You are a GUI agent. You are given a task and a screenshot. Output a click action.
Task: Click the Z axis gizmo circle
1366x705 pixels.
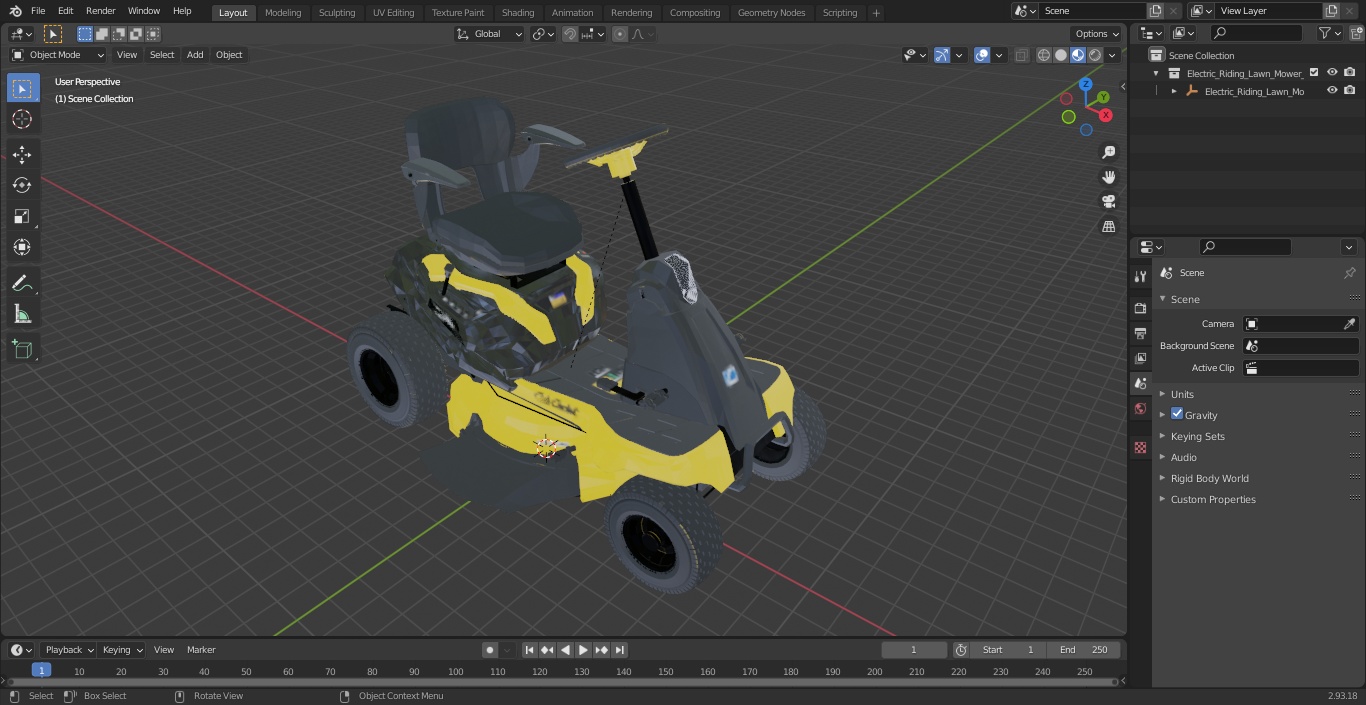click(1086, 86)
